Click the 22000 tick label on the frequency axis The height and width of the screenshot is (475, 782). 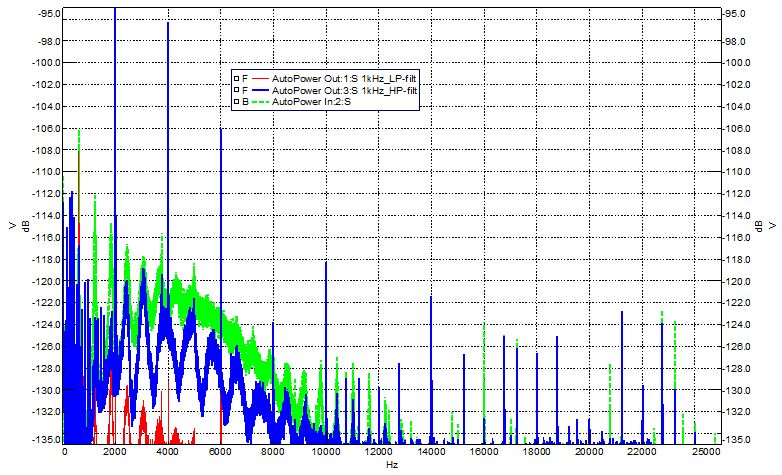click(x=642, y=452)
